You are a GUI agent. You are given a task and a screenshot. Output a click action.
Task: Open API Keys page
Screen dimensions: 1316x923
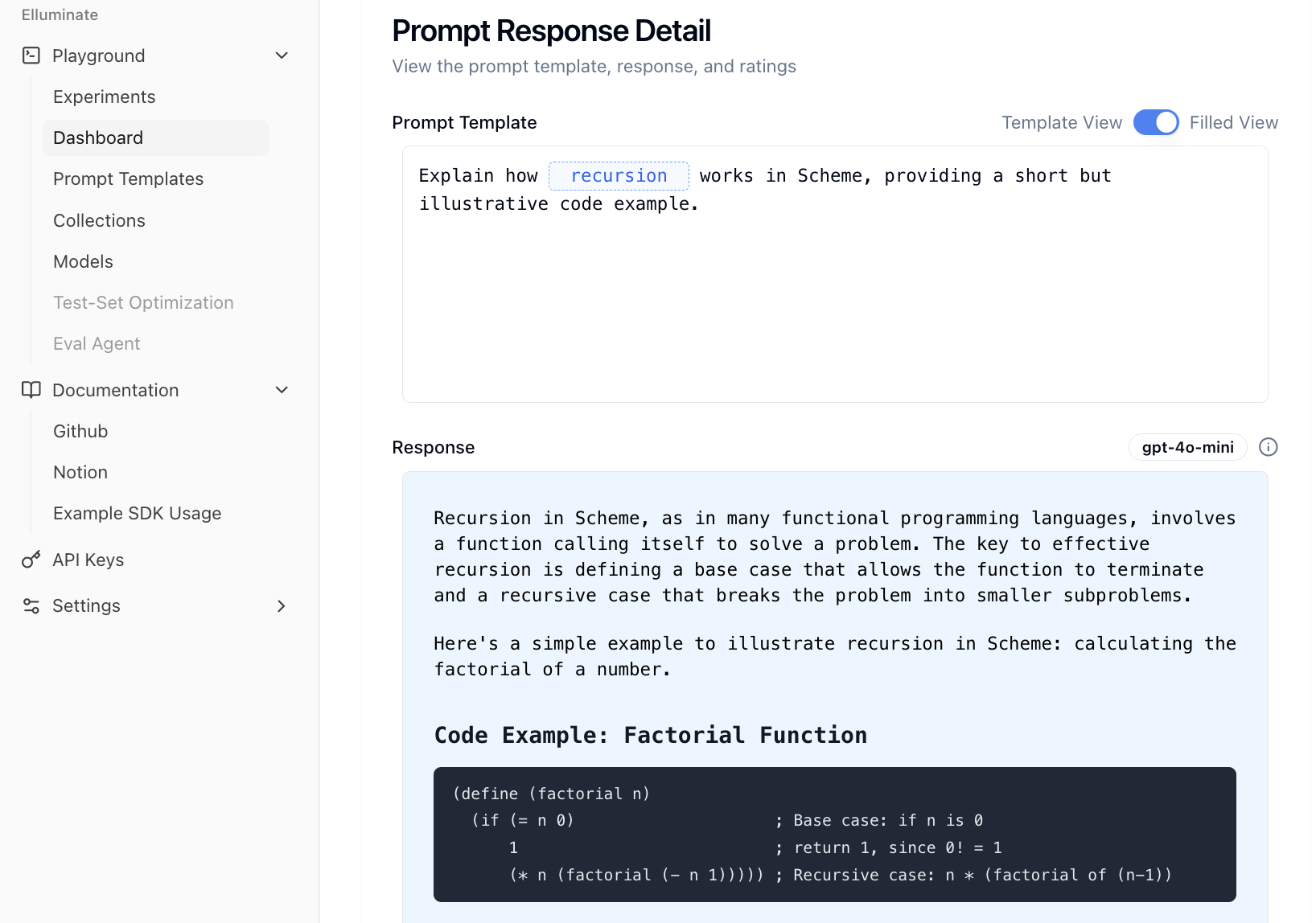click(x=88, y=560)
